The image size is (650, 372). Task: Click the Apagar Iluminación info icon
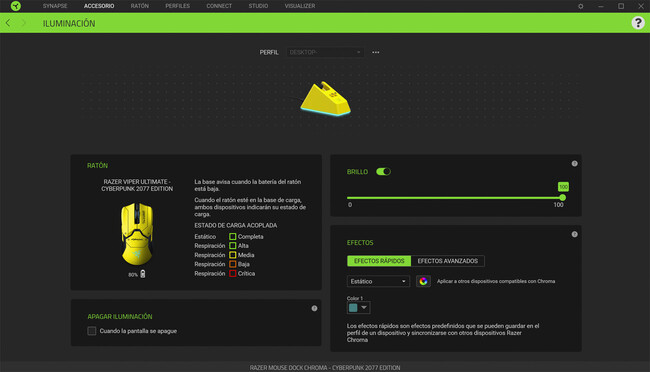point(314,308)
